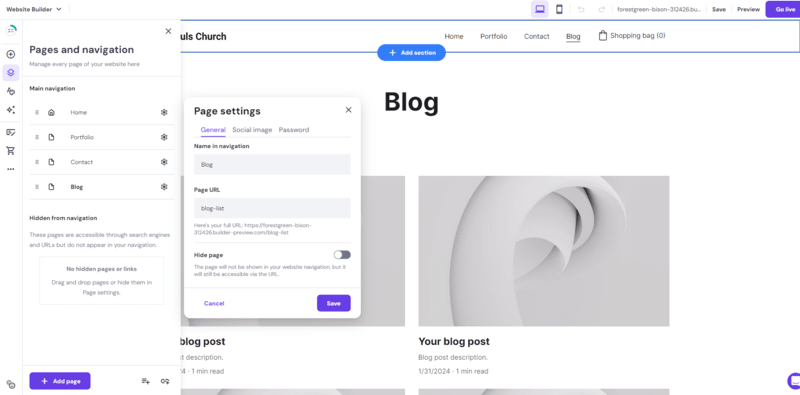Switch to desktop preview mode
Viewport: 800px width, 395px height.
click(x=539, y=9)
